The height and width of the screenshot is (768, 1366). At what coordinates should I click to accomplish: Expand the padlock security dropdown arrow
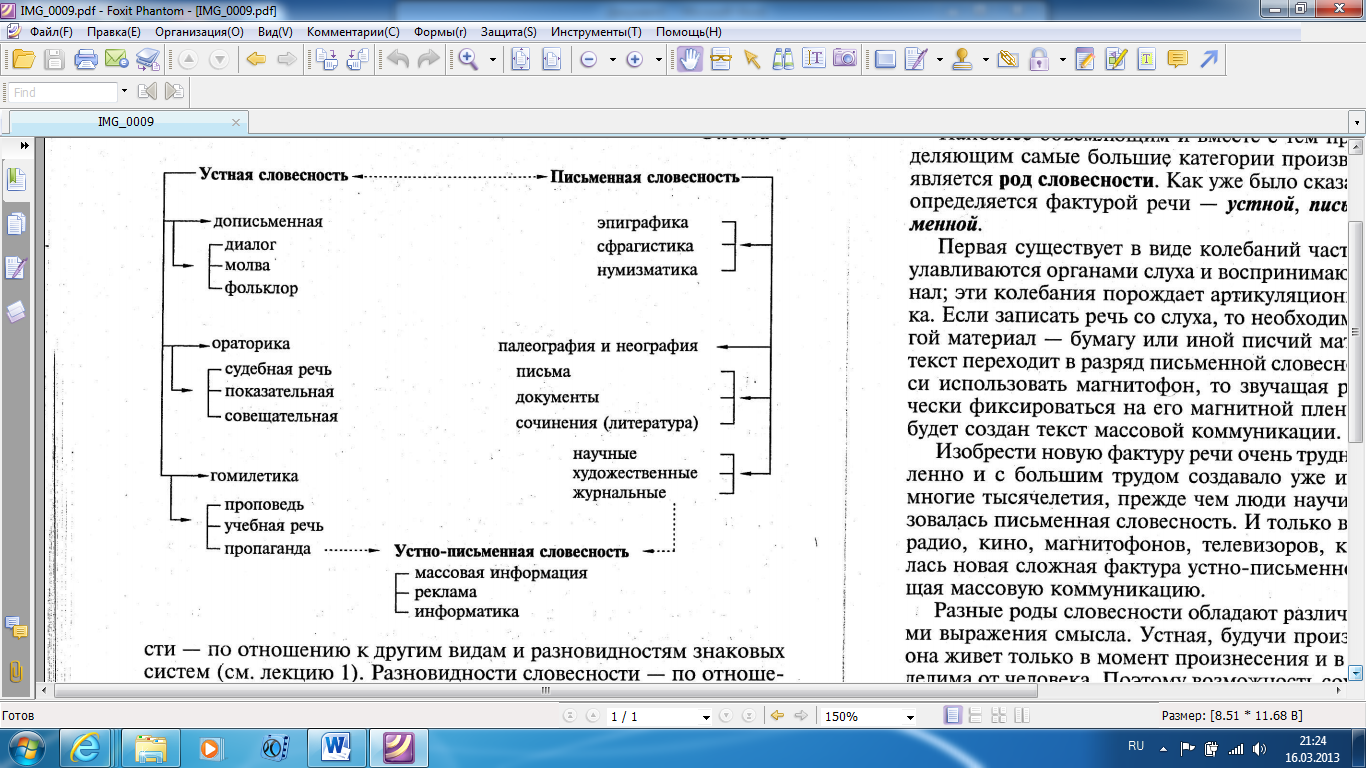(1062, 60)
